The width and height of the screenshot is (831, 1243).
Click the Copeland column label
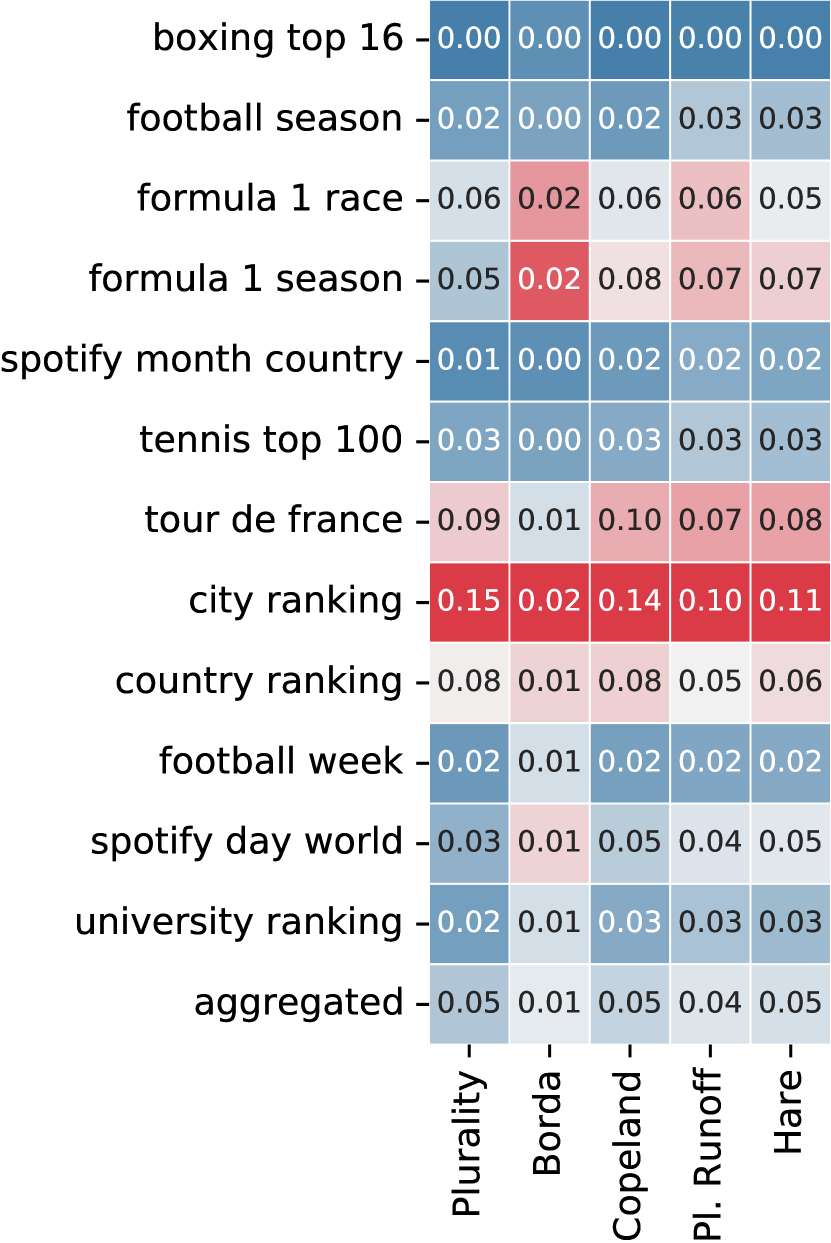pyautogui.click(x=628, y=1155)
